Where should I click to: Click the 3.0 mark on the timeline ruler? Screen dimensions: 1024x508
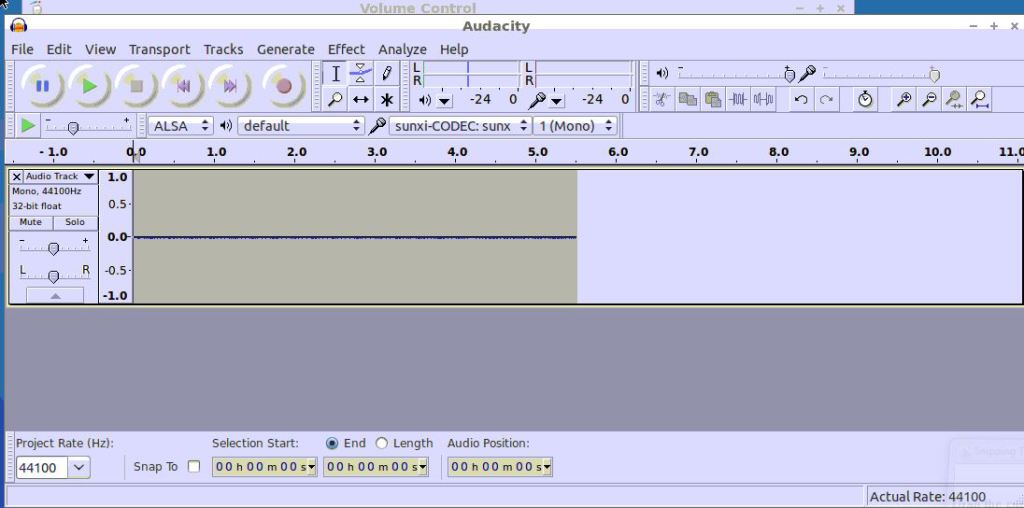377,152
